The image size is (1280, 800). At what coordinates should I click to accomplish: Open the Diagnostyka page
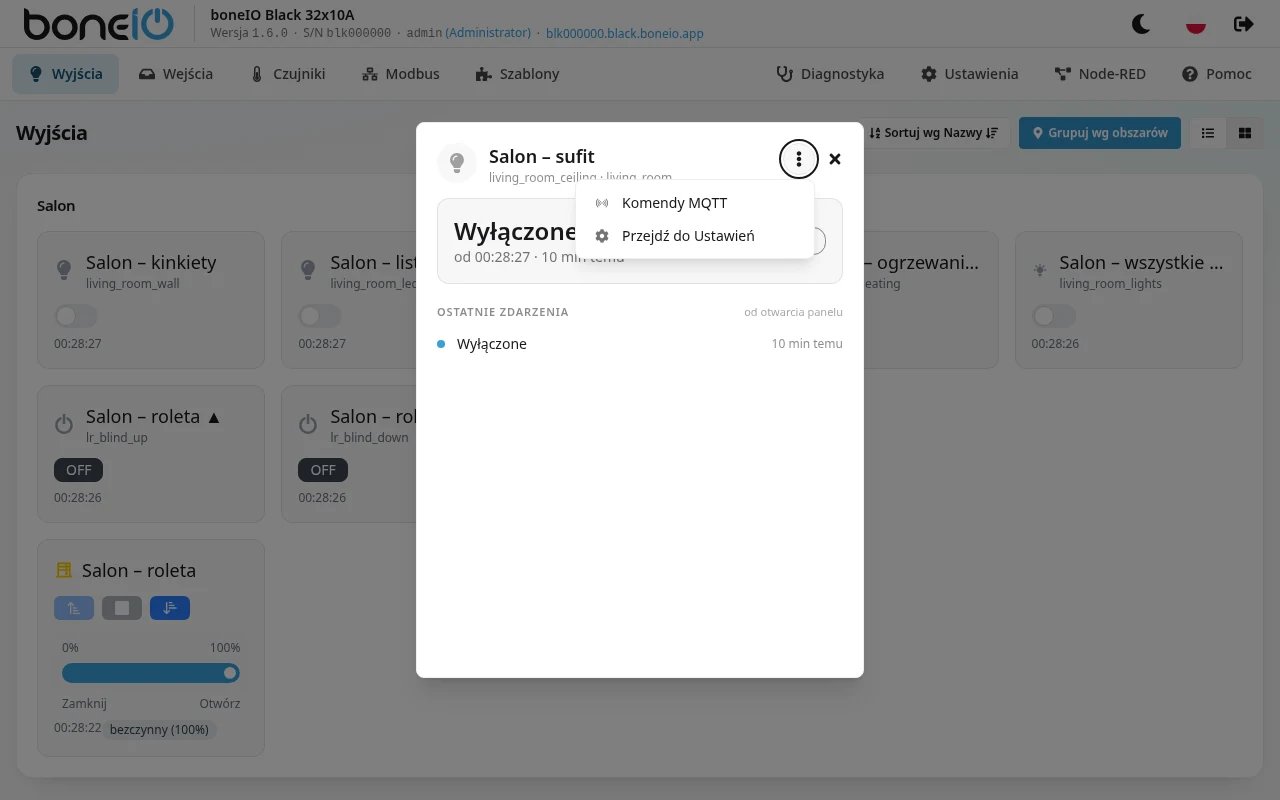[831, 74]
